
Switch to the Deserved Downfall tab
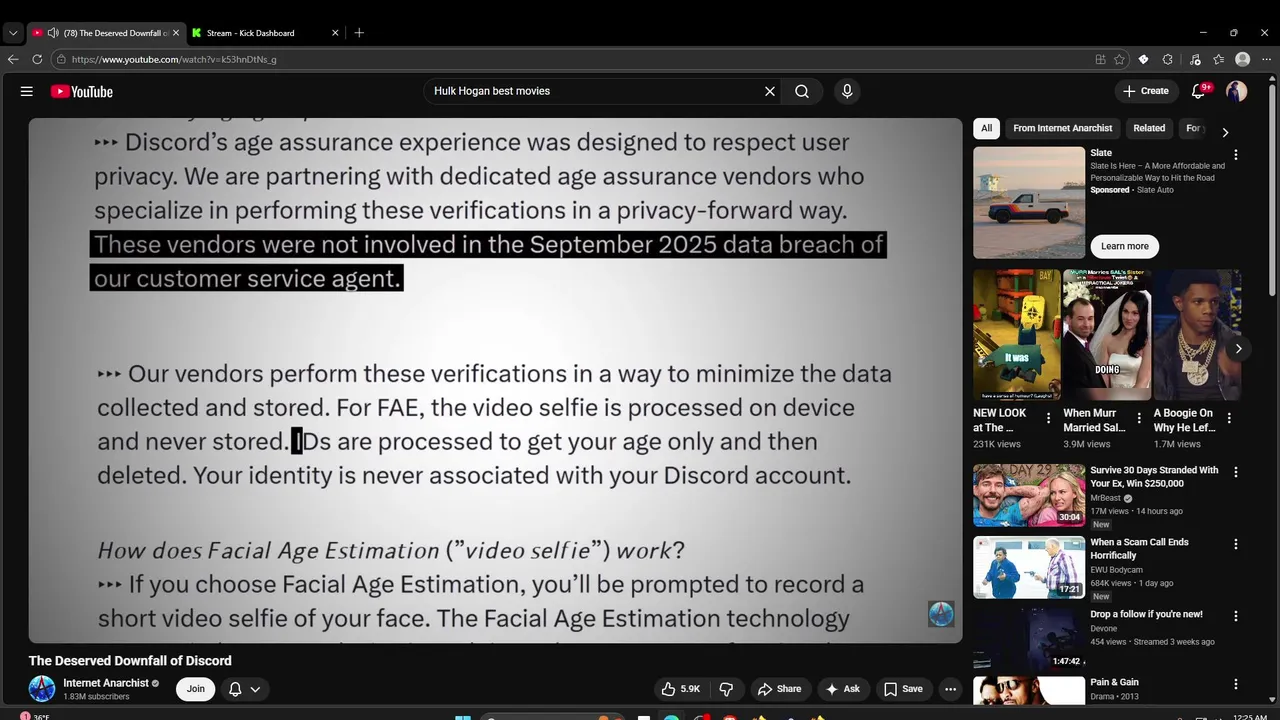[x=107, y=33]
